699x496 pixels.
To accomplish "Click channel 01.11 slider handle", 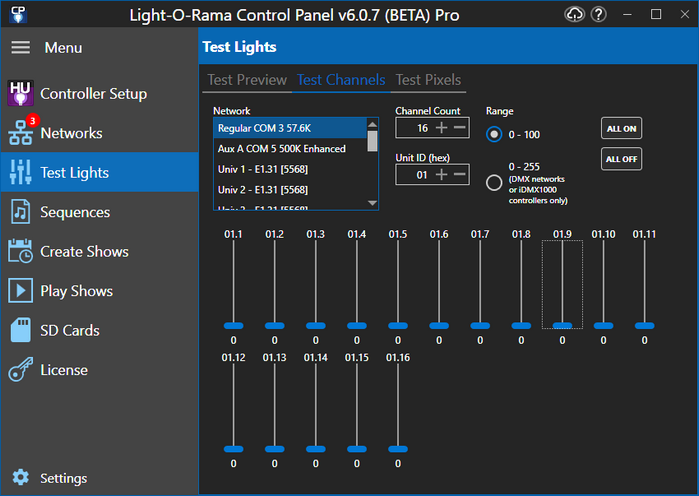I will pos(644,326).
